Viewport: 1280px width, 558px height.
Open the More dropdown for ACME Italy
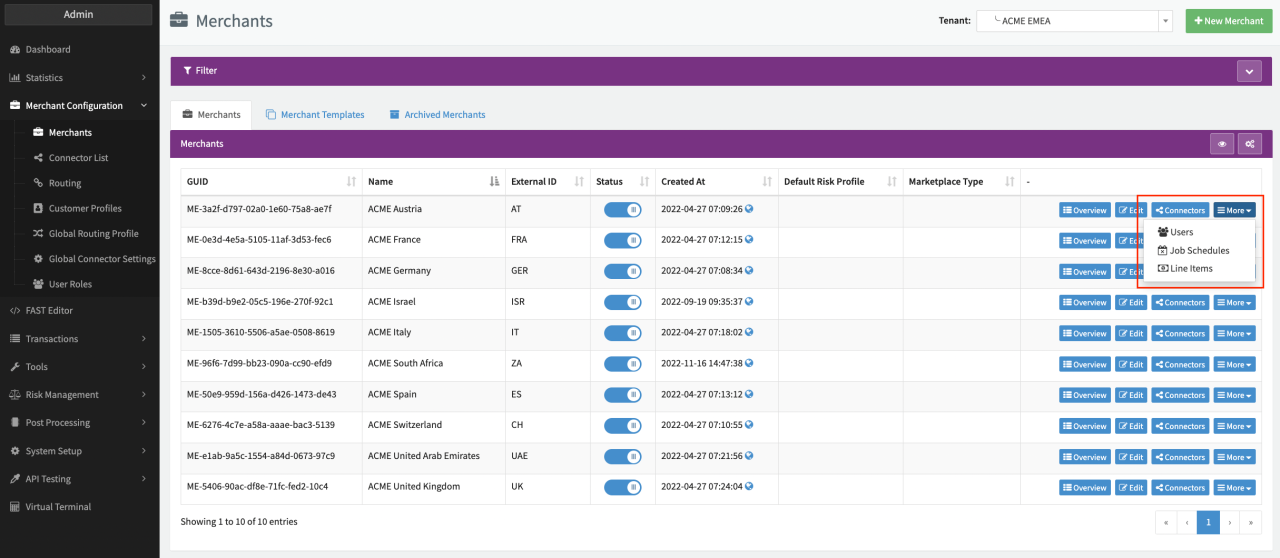pyautogui.click(x=1234, y=334)
